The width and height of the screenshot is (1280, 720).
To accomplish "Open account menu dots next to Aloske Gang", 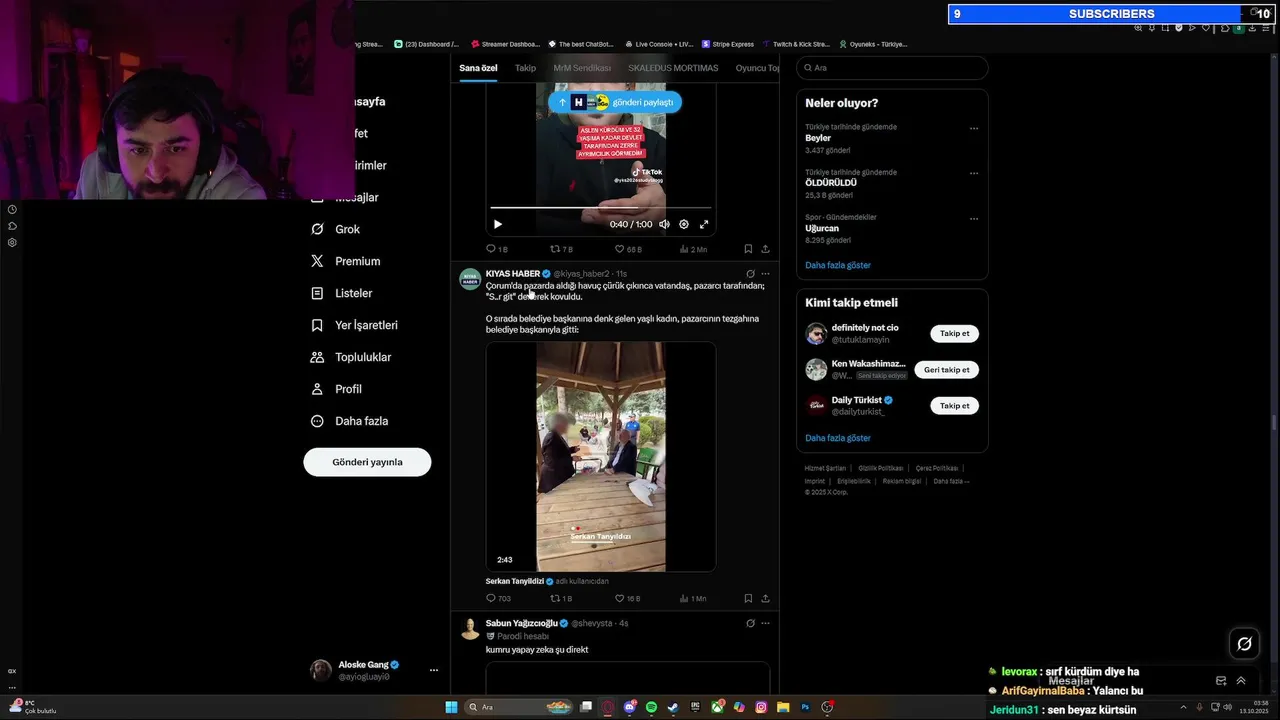I will [434, 670].
